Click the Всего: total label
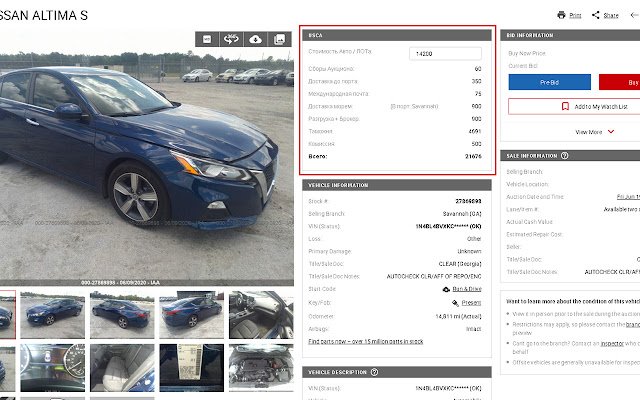640x400 pixels. pos(318,156)
